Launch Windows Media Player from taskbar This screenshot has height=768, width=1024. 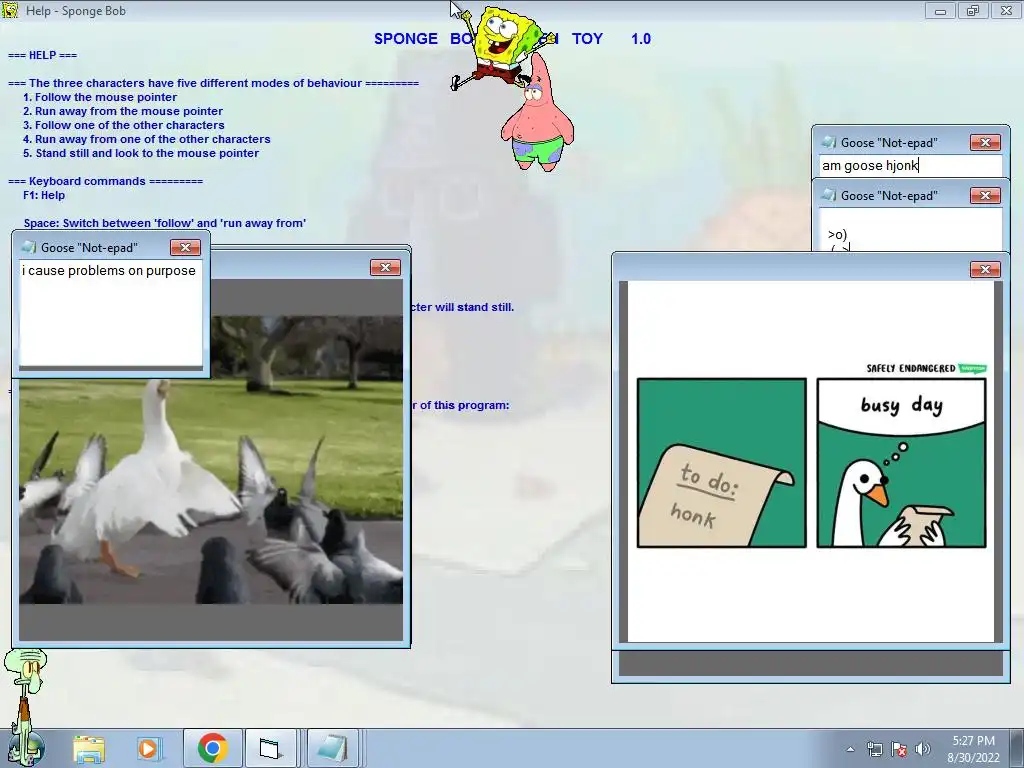[148, 748]
